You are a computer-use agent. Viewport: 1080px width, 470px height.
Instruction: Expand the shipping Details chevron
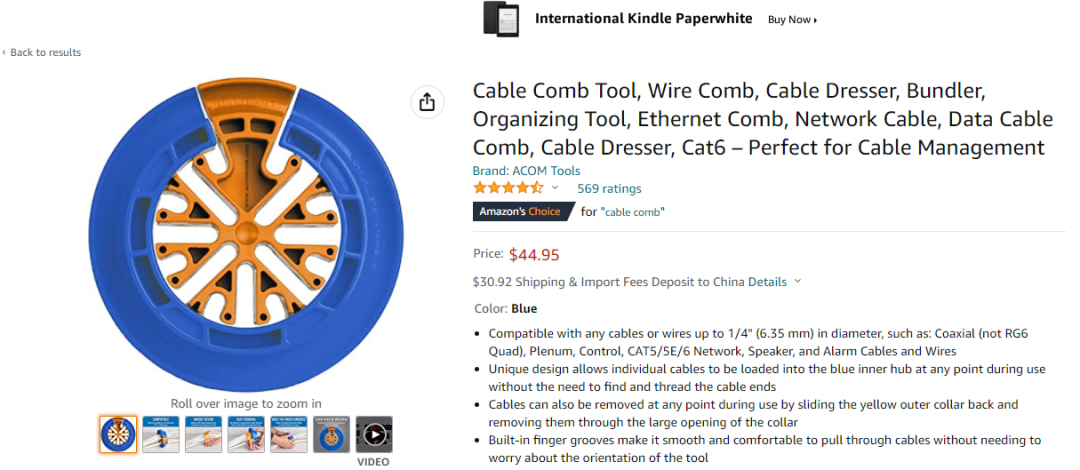coord(798,282)
